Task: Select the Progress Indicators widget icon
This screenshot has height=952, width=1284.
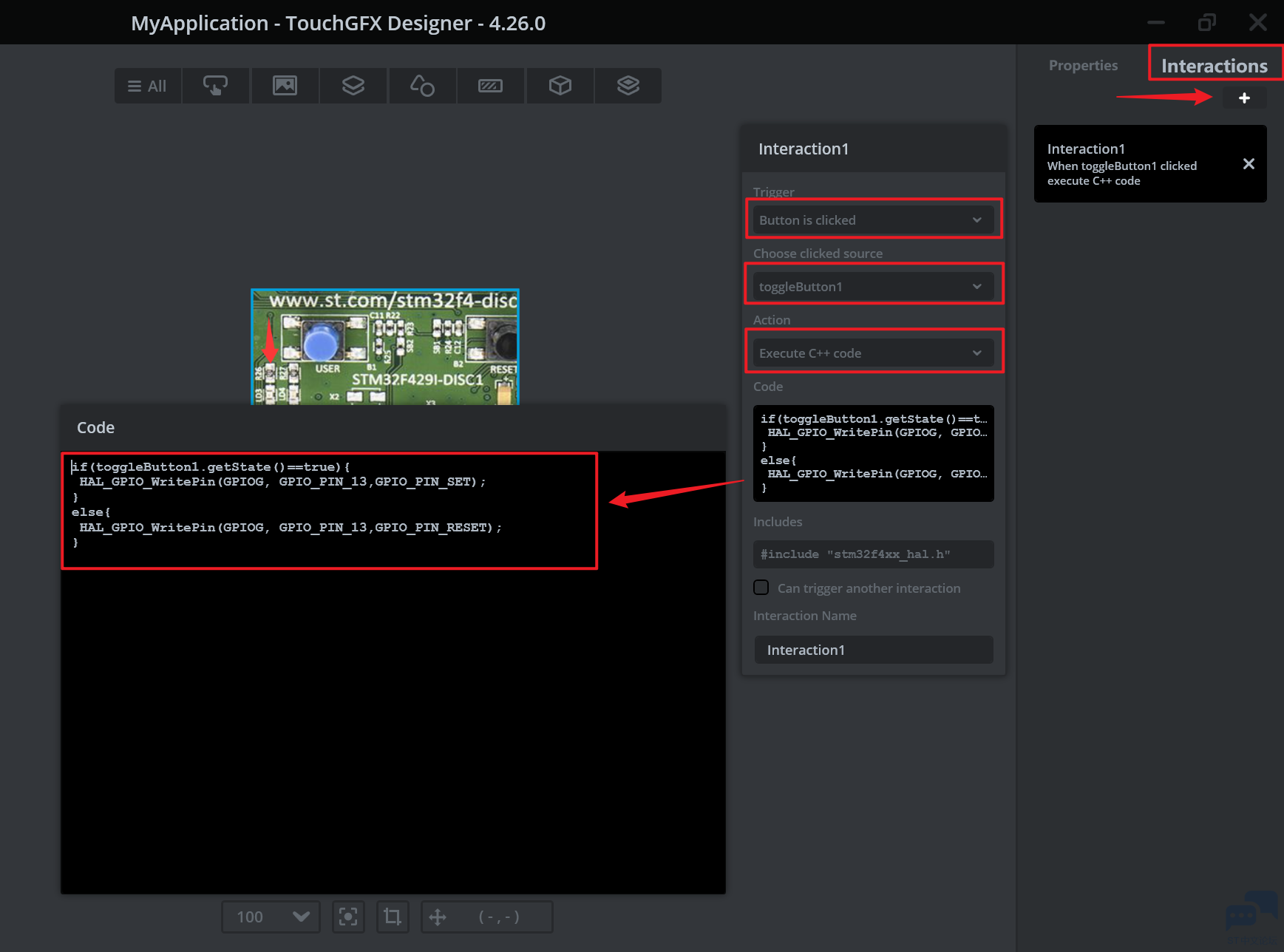Action: pyautogui.click(x=490, y=86)
